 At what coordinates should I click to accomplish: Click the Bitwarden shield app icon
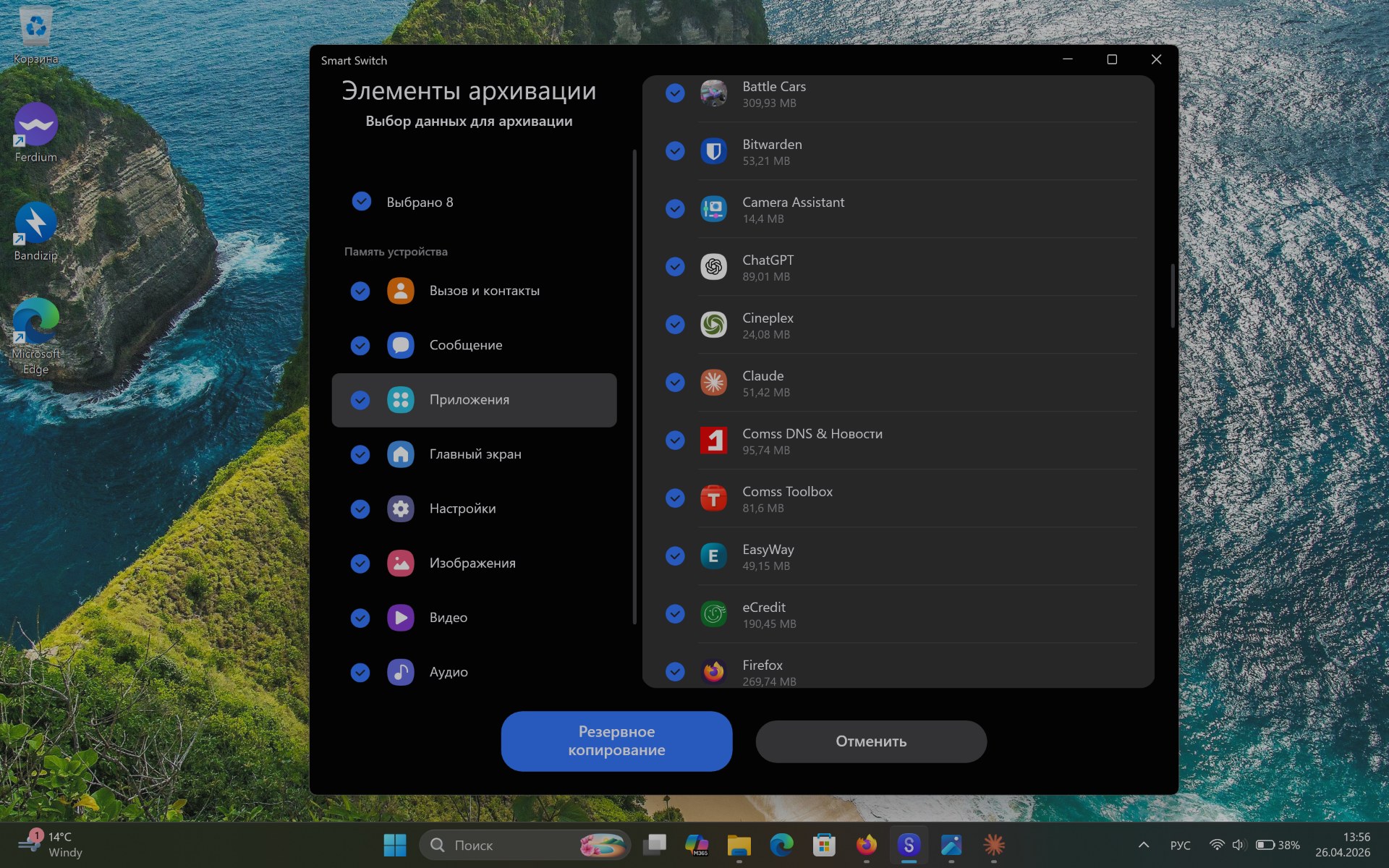click(713, 151)
